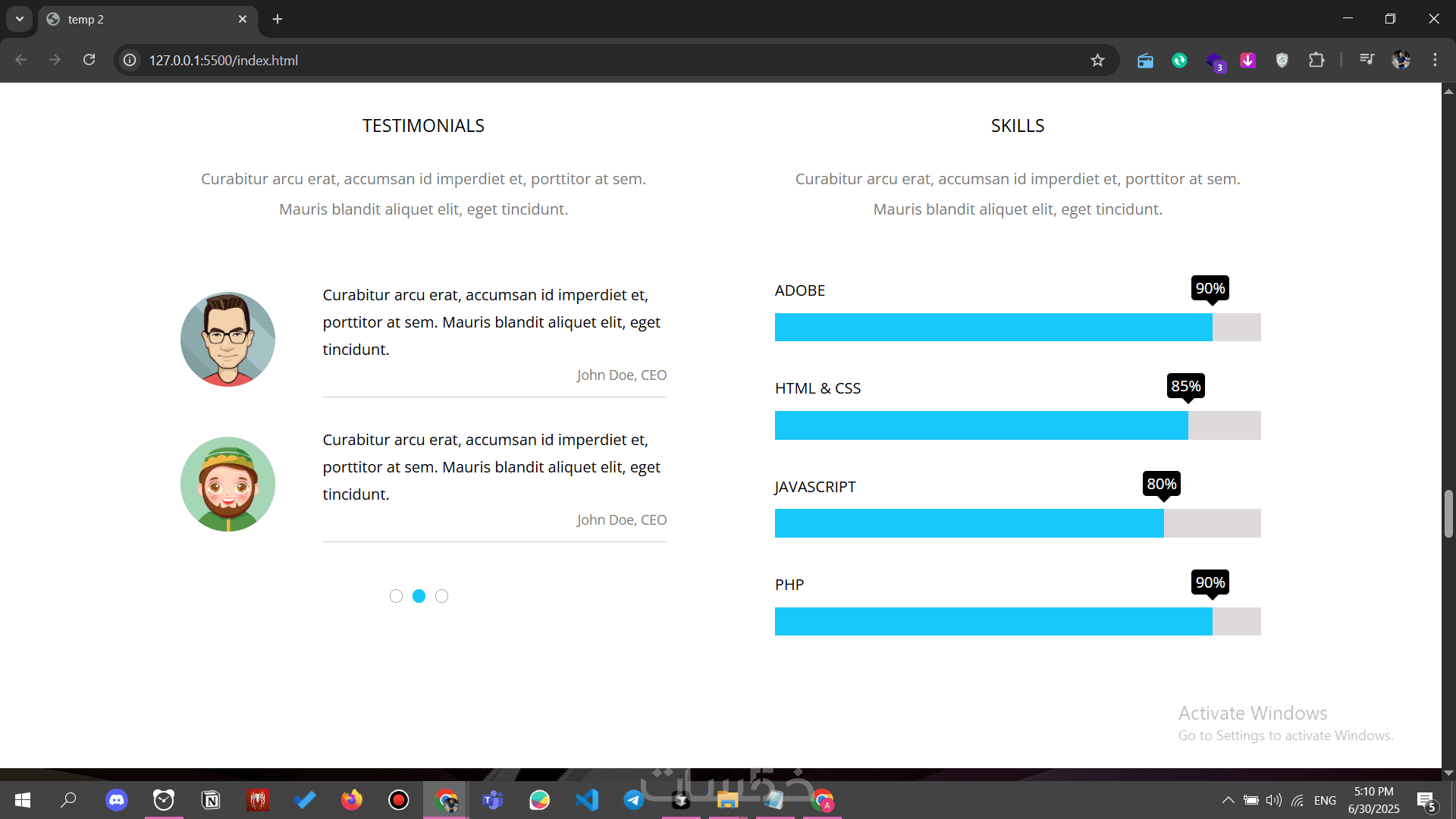The width and height of the screenshot is (1456, 819).
Task: Select the third testimonial slider dot
Action: [442, 596]
